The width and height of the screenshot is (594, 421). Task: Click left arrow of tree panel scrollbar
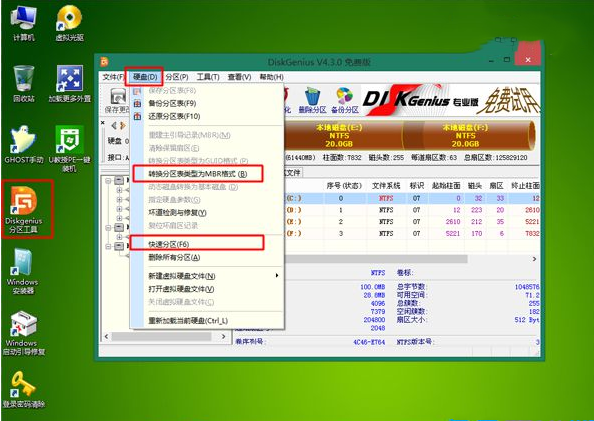(106, 336)
